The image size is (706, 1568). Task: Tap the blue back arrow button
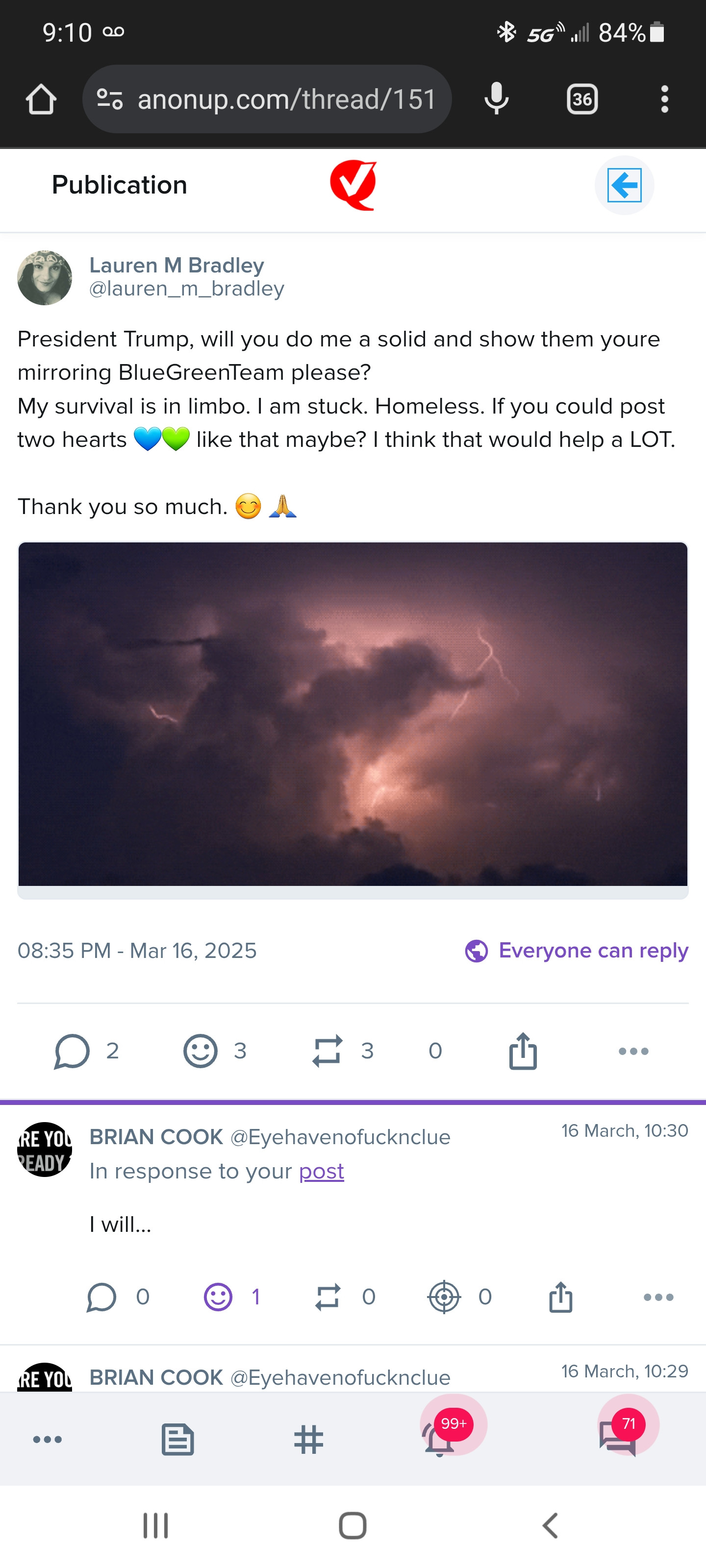tap(624, 185)
